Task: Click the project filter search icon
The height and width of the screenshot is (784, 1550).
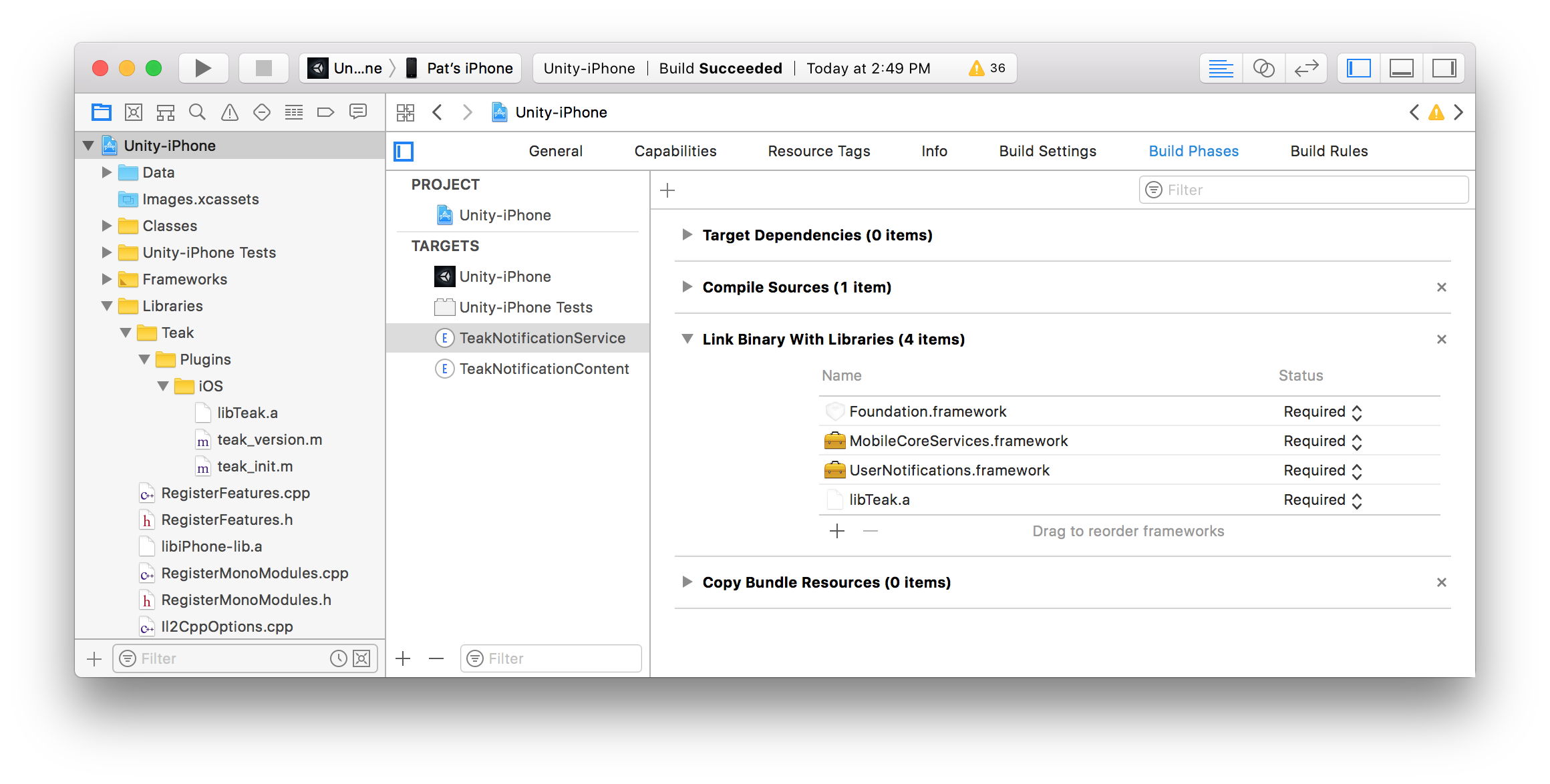Action: click(x=127, y=658)
